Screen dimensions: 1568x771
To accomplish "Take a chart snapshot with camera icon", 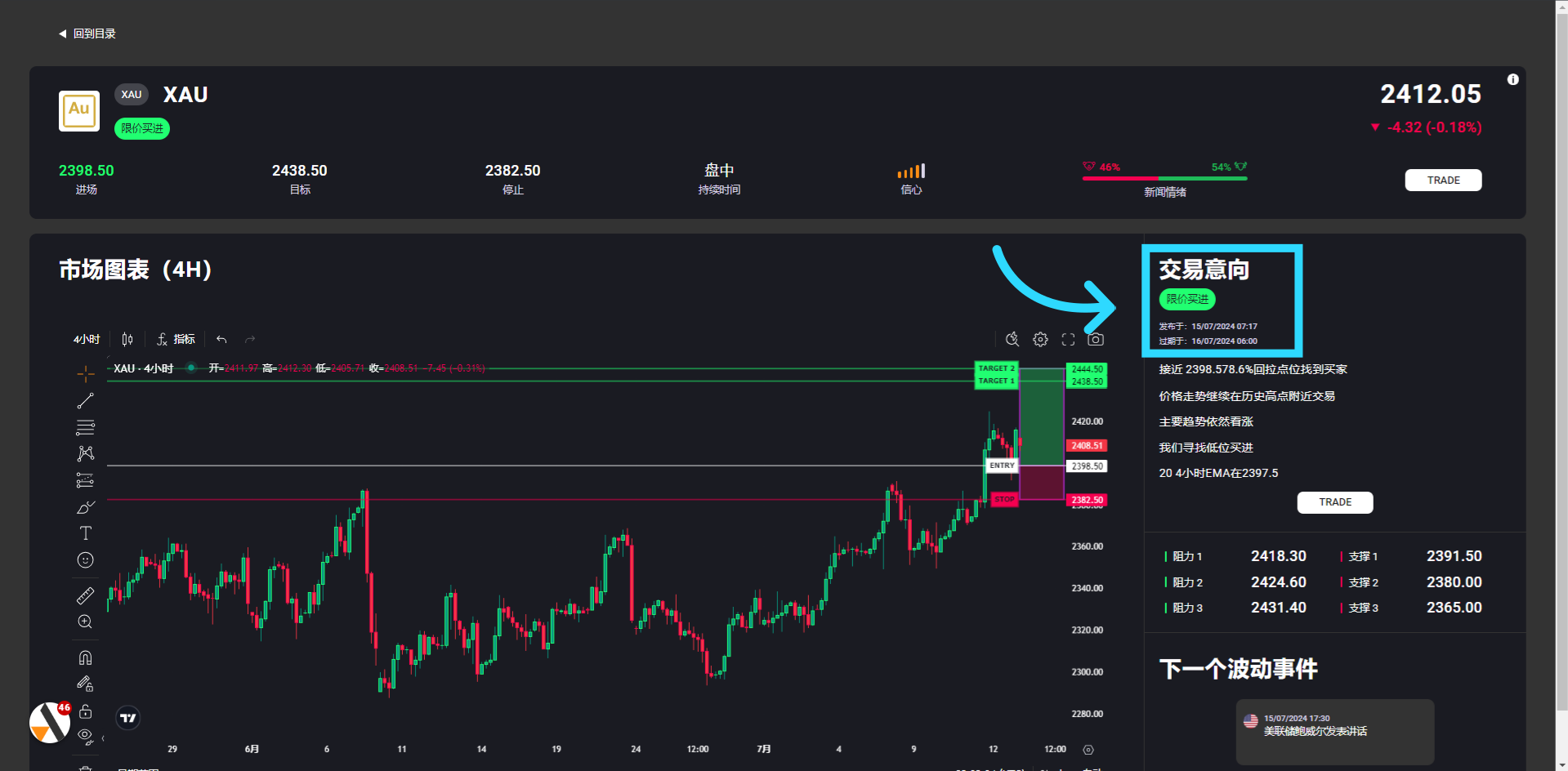I will 1096,340.
